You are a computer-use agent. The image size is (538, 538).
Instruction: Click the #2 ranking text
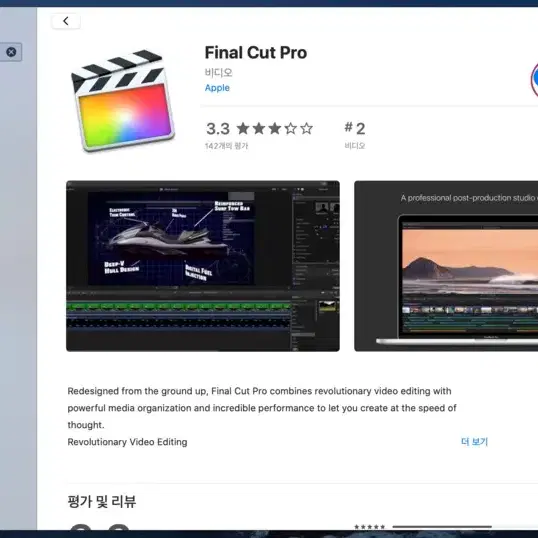click(x=355, y=129)
